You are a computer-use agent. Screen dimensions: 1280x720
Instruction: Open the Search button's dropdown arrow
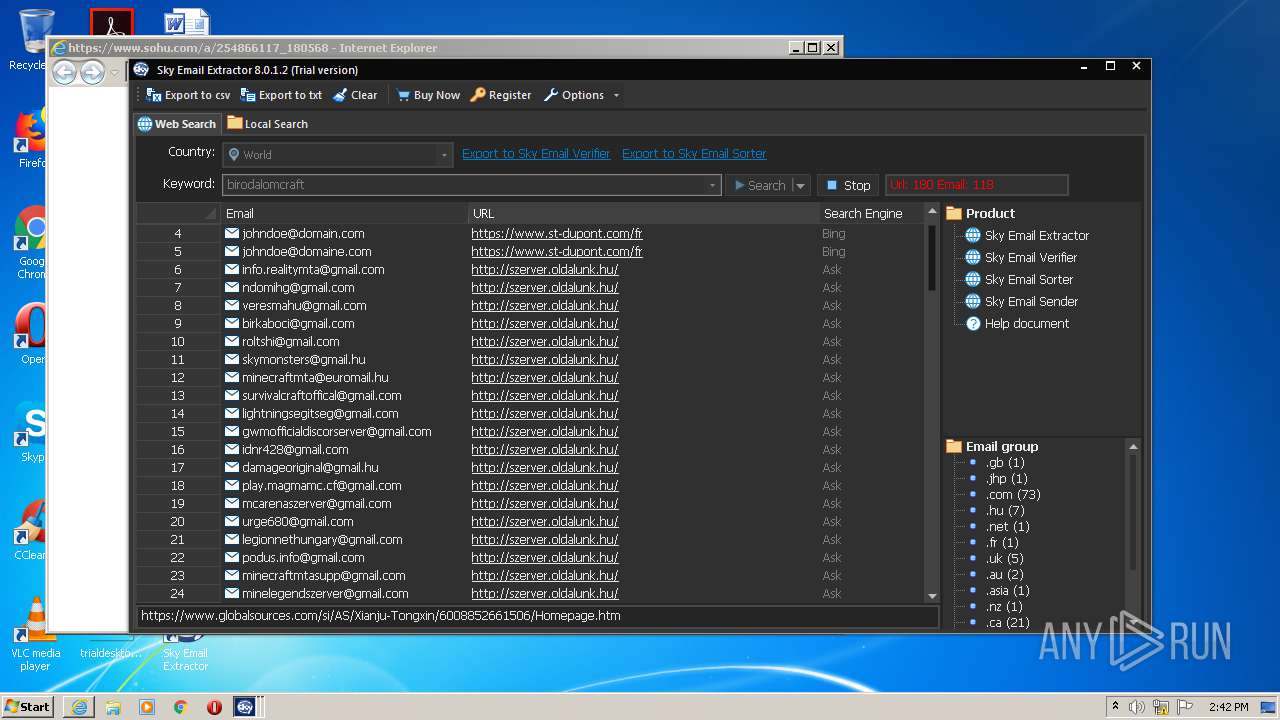(800, 185)
